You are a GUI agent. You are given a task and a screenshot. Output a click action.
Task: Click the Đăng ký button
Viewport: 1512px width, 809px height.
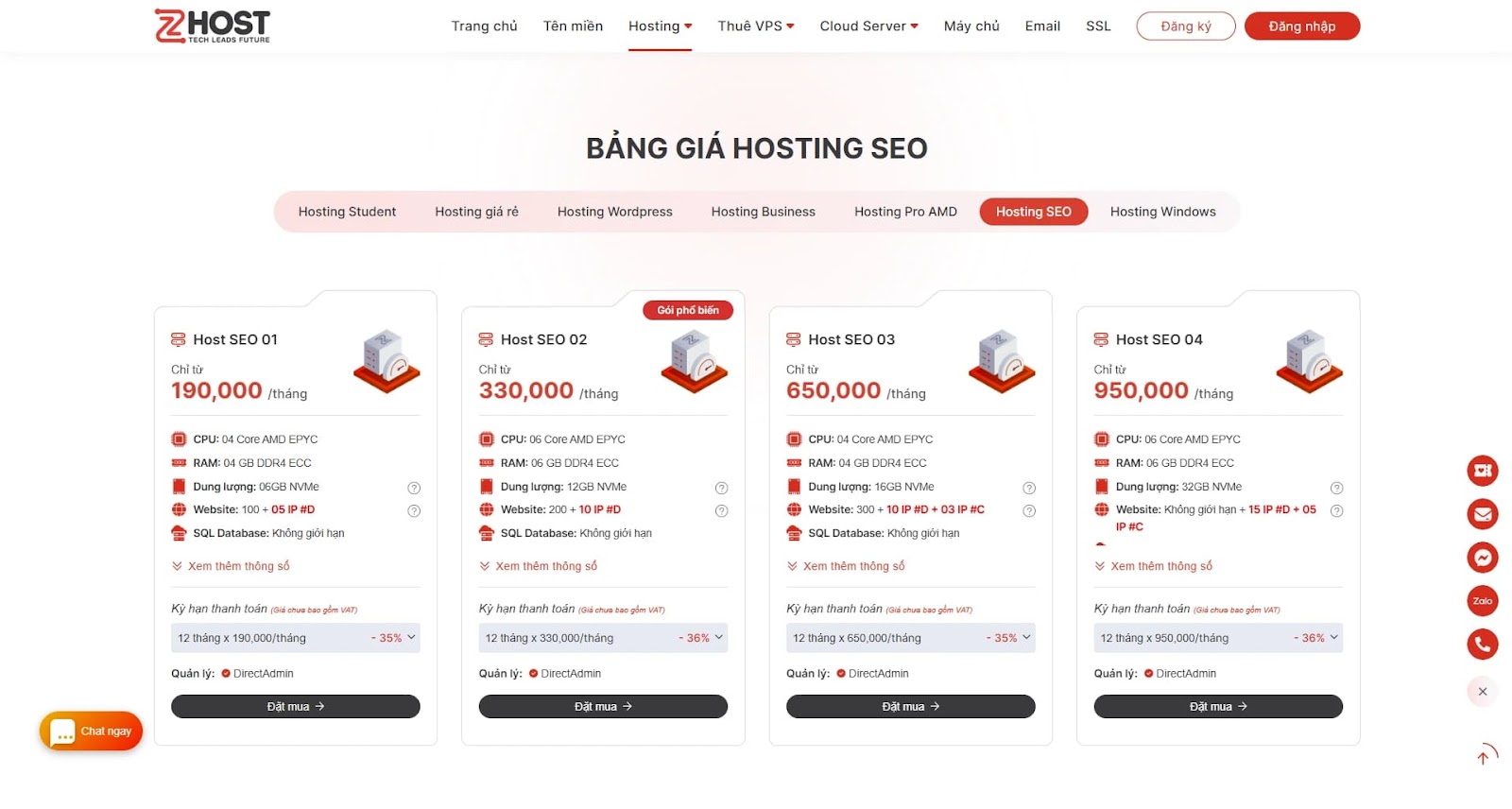pos(1186,26)
